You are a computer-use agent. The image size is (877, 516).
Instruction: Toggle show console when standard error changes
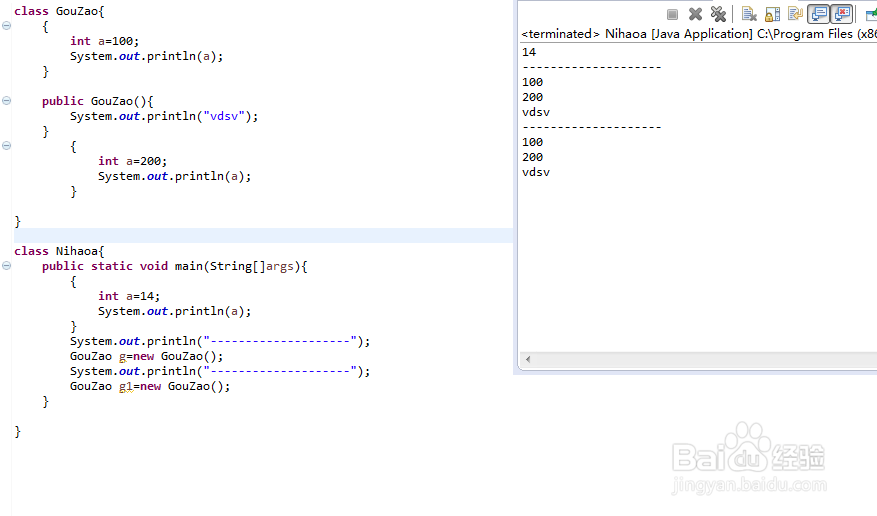coord(842,14)
